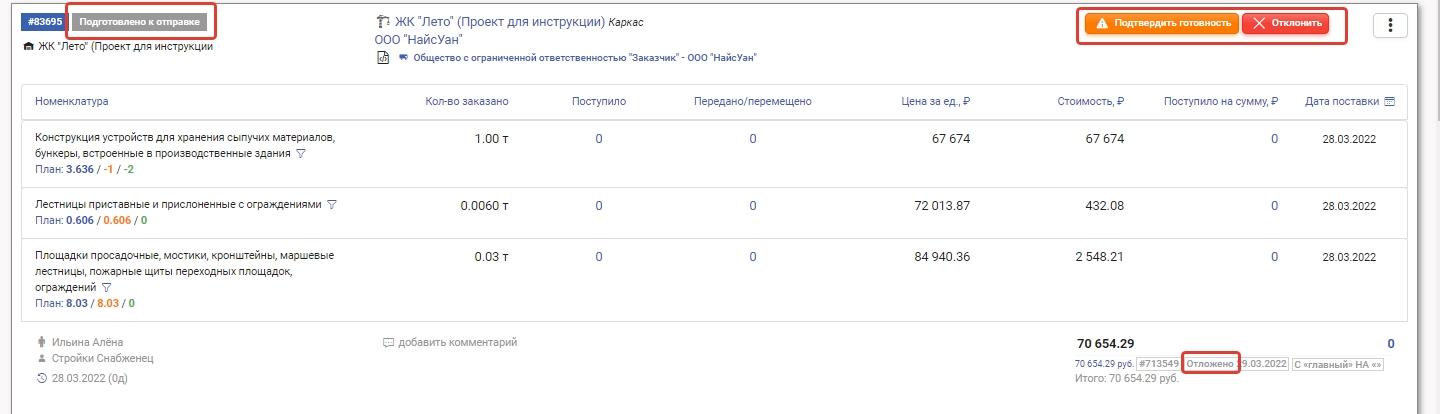Screen dimensions: 1440x414
Task: Click filter icon after 'ограждений' in third row
Action: (106, 288)
